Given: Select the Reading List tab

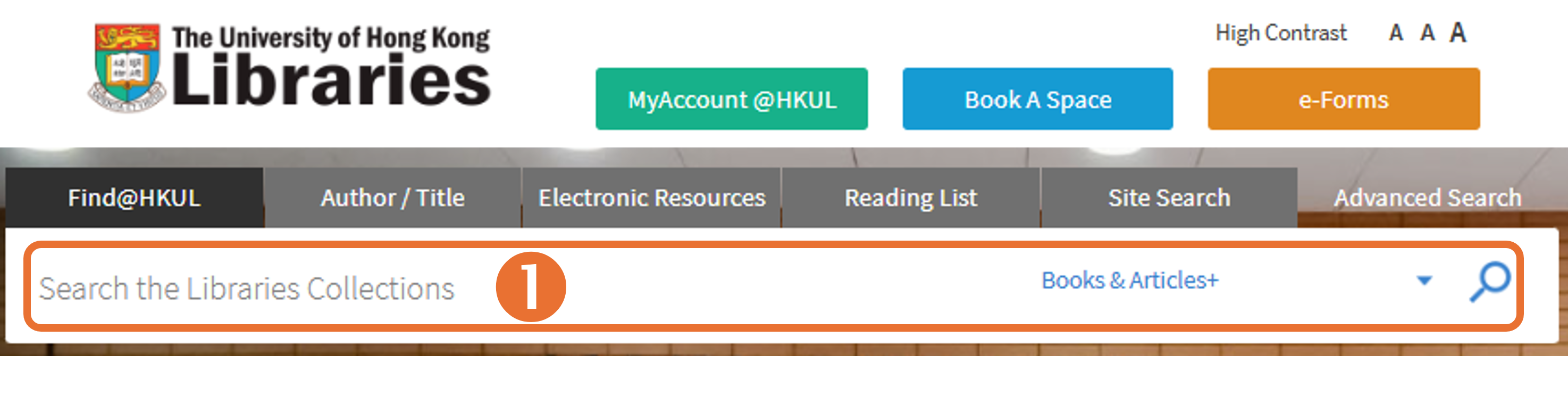Looking at the screenshot, I should 911,198.
